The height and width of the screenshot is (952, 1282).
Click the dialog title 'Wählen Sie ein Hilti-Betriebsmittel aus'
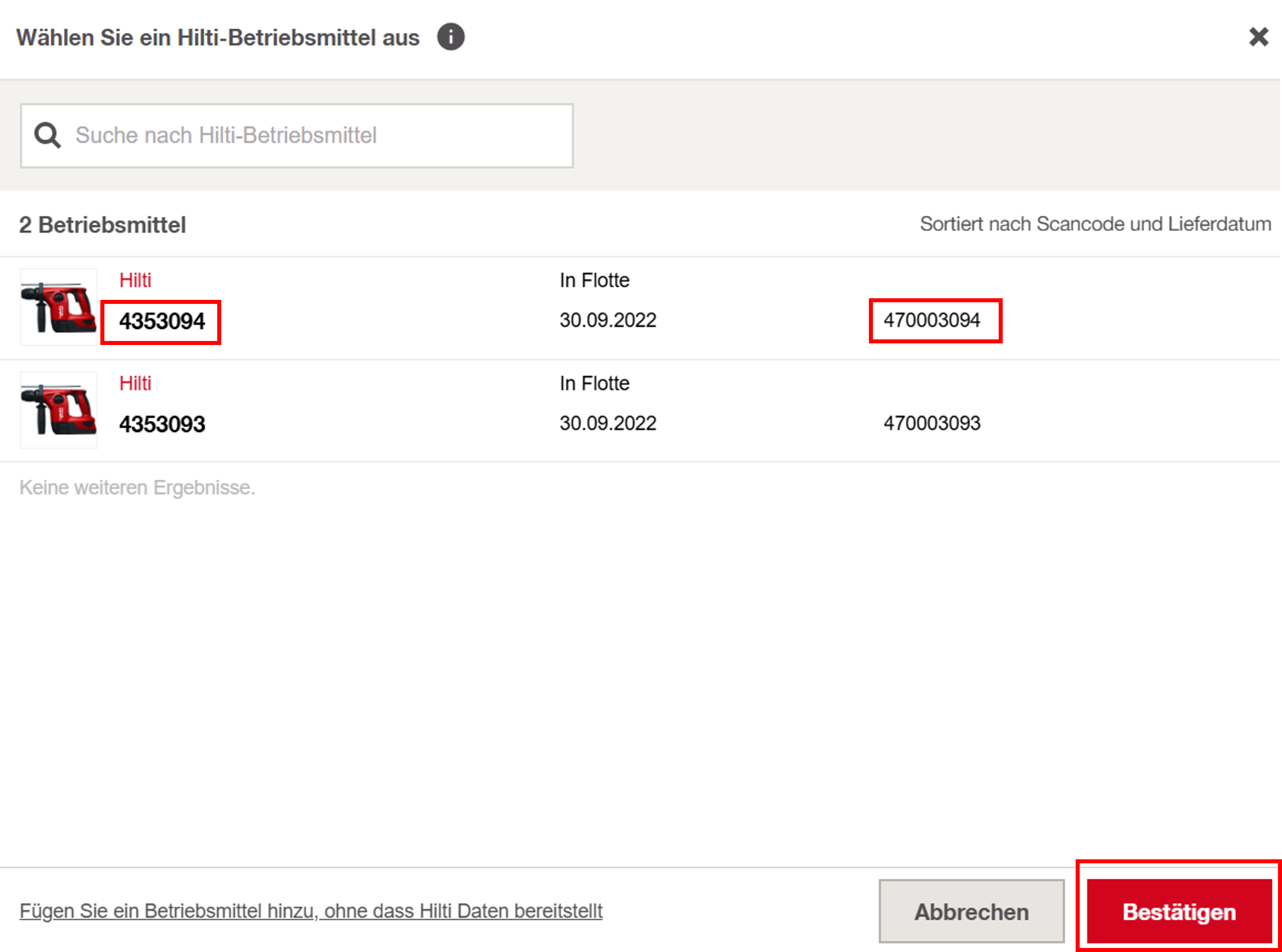[x=218, y=38]
